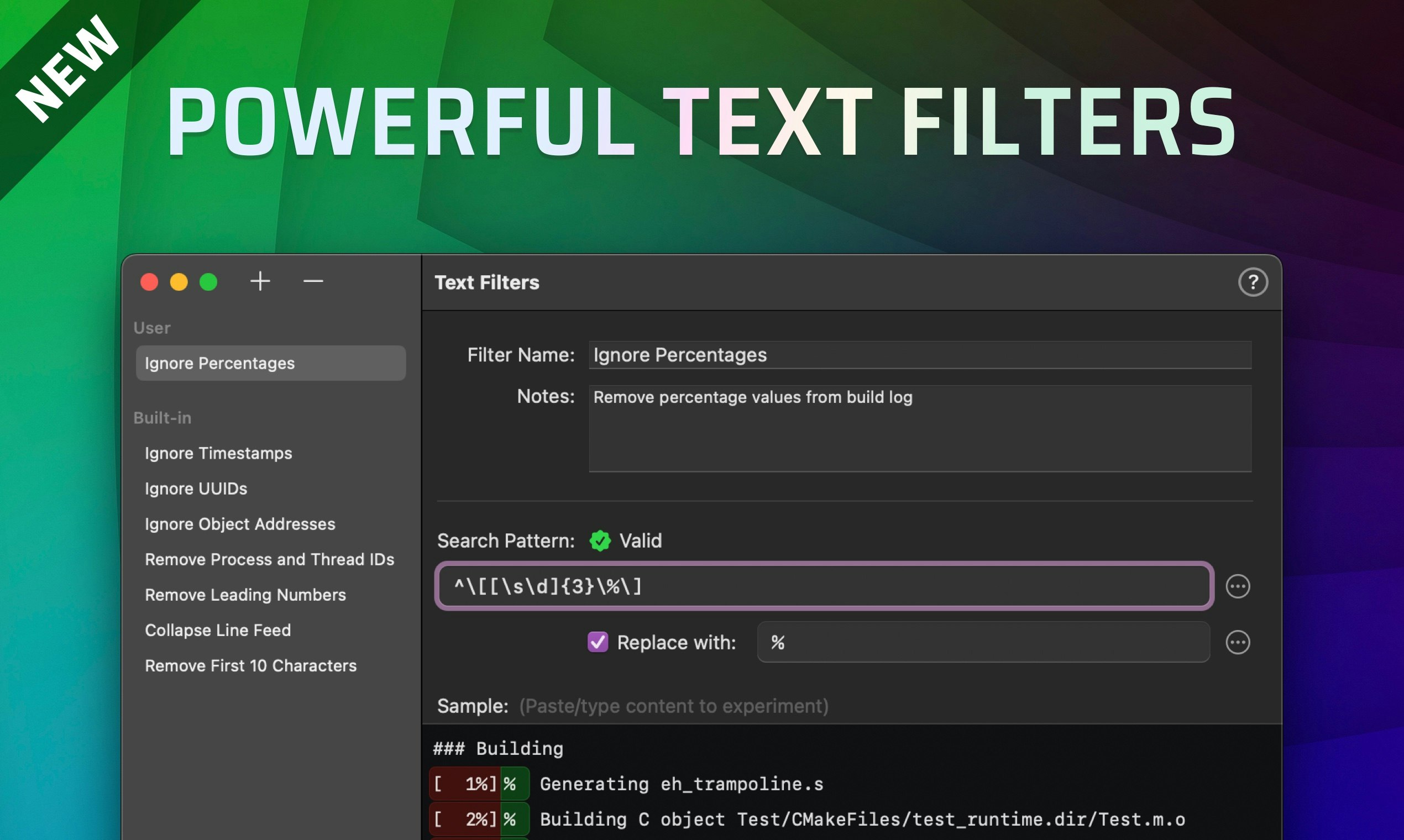This screenshot has width=1404, height=840.
Task: Click the 'Generating eh_trampoline.s' sample line
Action: pyautogui.click(x=682, y=785)
